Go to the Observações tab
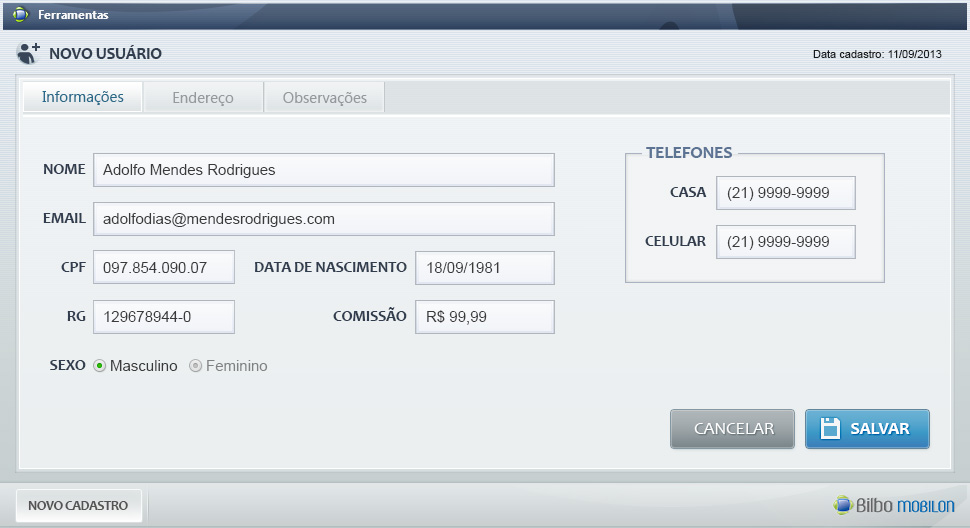Viewport: 970px width, 528px height. tap(324, 98)
